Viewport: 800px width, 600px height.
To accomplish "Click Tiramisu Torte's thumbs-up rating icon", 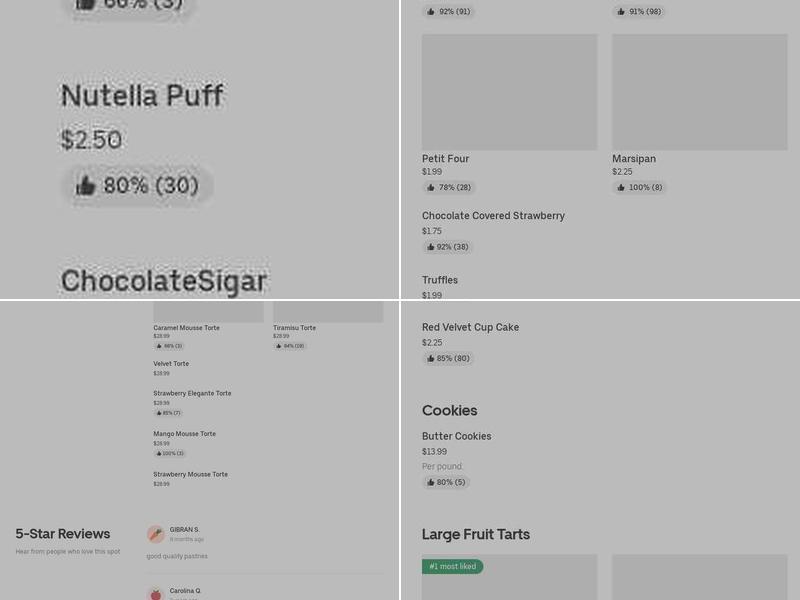I will point(279,346).
